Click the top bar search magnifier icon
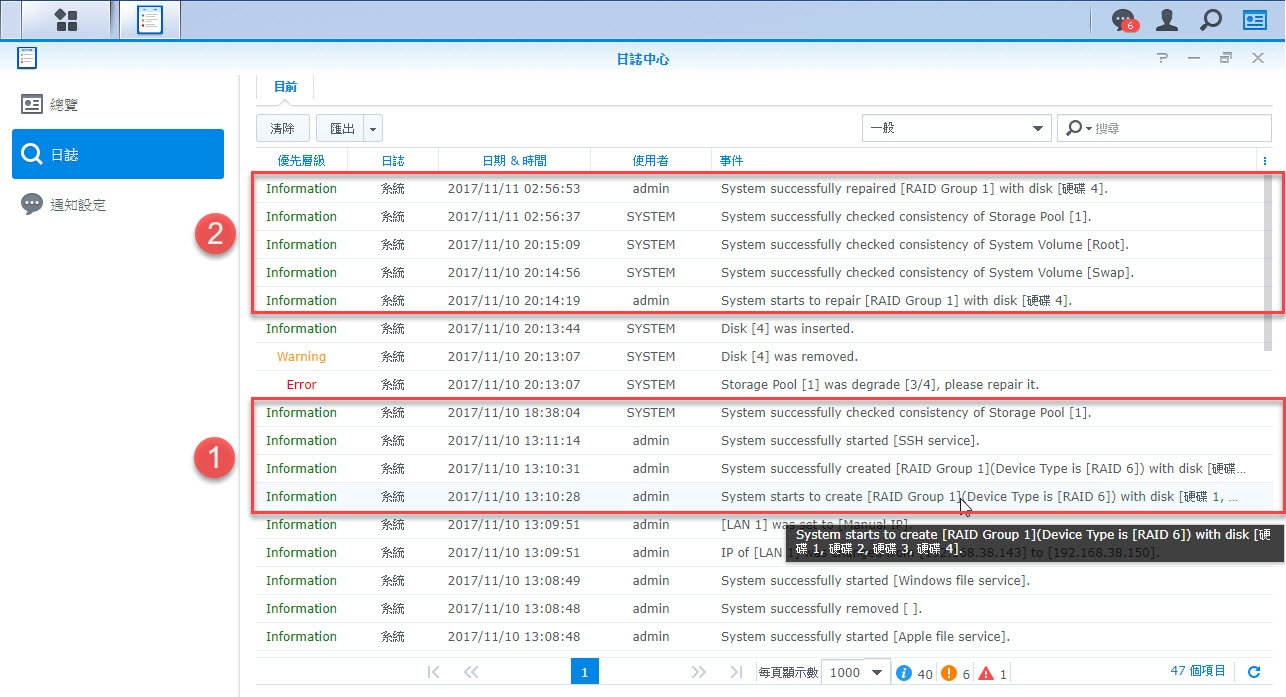The image size is (1286, 697). click(x=1210, y=20)
